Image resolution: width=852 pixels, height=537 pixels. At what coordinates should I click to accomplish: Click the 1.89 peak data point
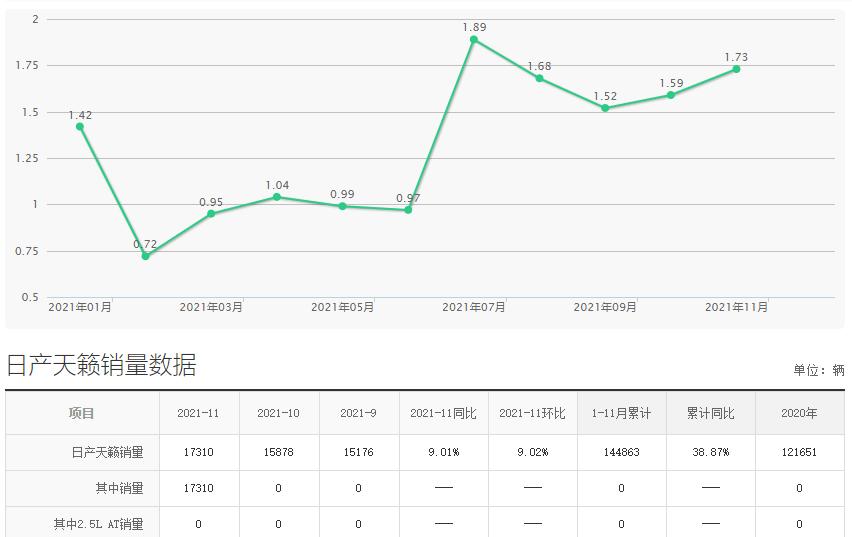[x=474, y=39]
